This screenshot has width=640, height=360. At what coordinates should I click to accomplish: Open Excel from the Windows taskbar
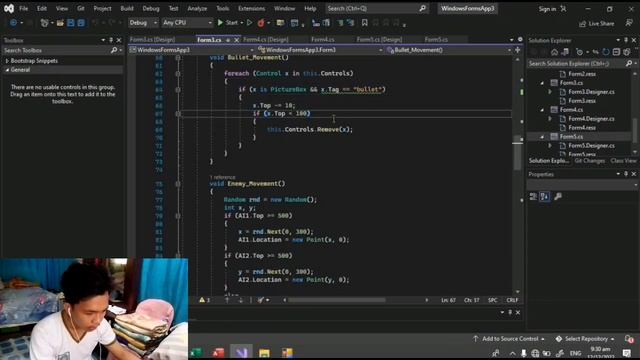[196, 352]
